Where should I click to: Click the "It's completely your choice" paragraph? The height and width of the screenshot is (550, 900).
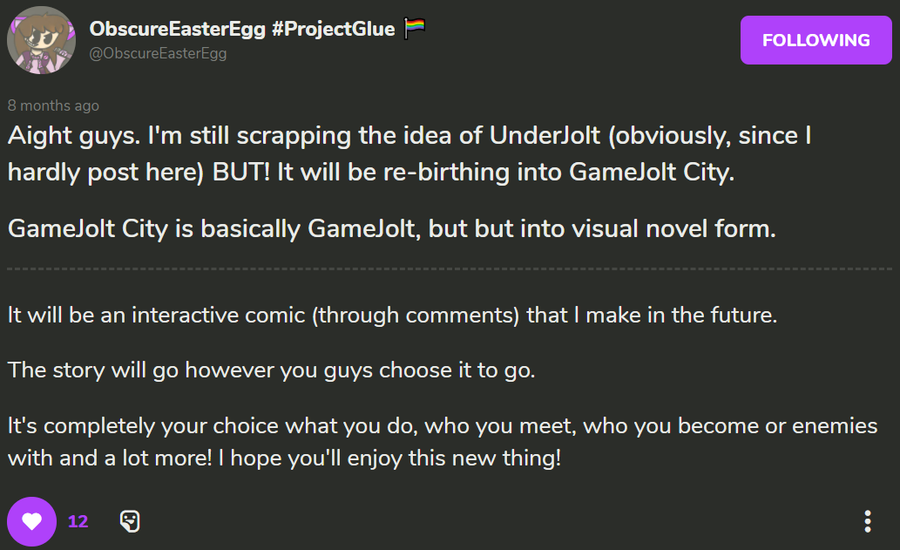(443, 442)
